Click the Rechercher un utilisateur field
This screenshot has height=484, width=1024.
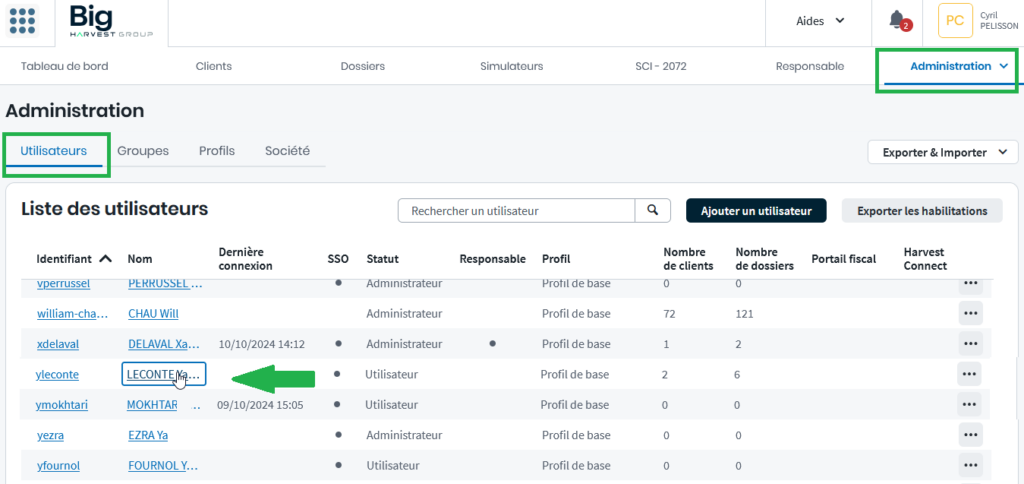tap(516, 210)
